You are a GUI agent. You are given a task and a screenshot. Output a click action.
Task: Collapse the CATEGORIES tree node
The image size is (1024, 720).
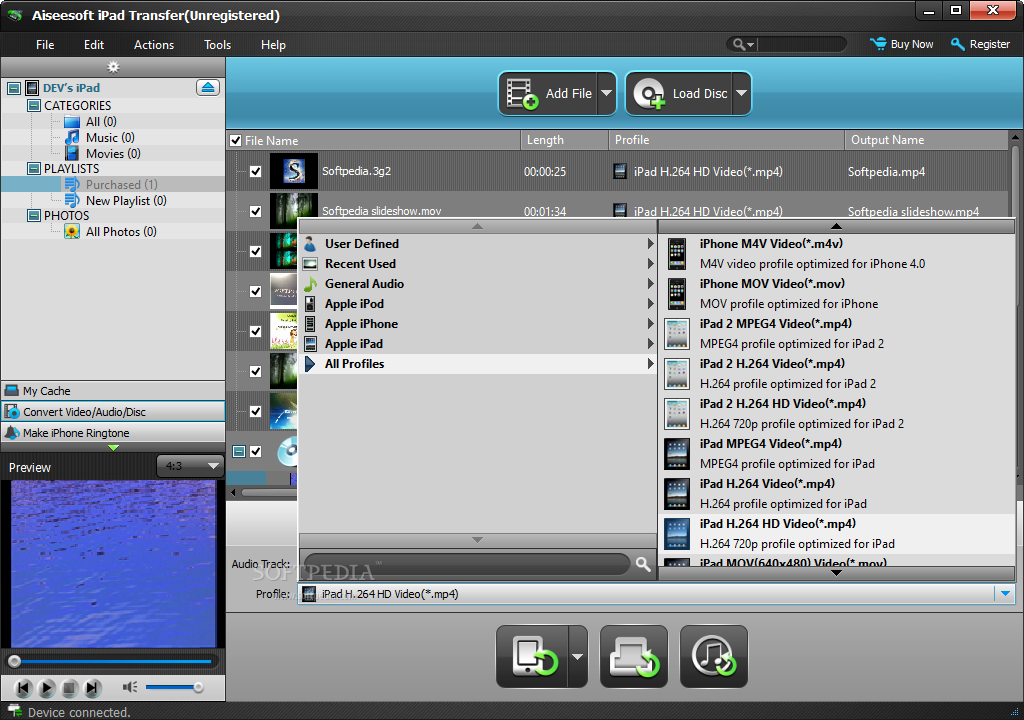point(34,105)
